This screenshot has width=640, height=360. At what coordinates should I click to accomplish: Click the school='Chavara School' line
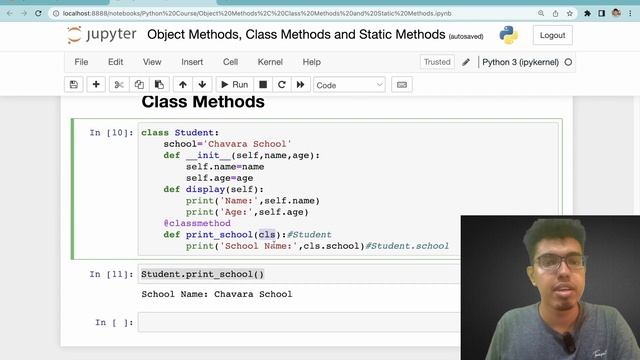[x=227, y=144]
